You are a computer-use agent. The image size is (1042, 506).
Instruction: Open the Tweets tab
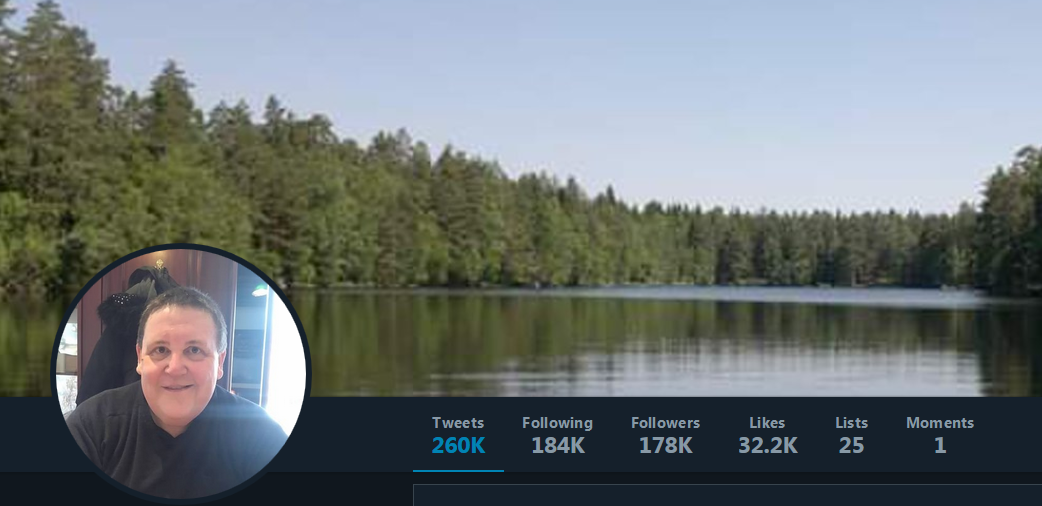click(x=458, y=435)
